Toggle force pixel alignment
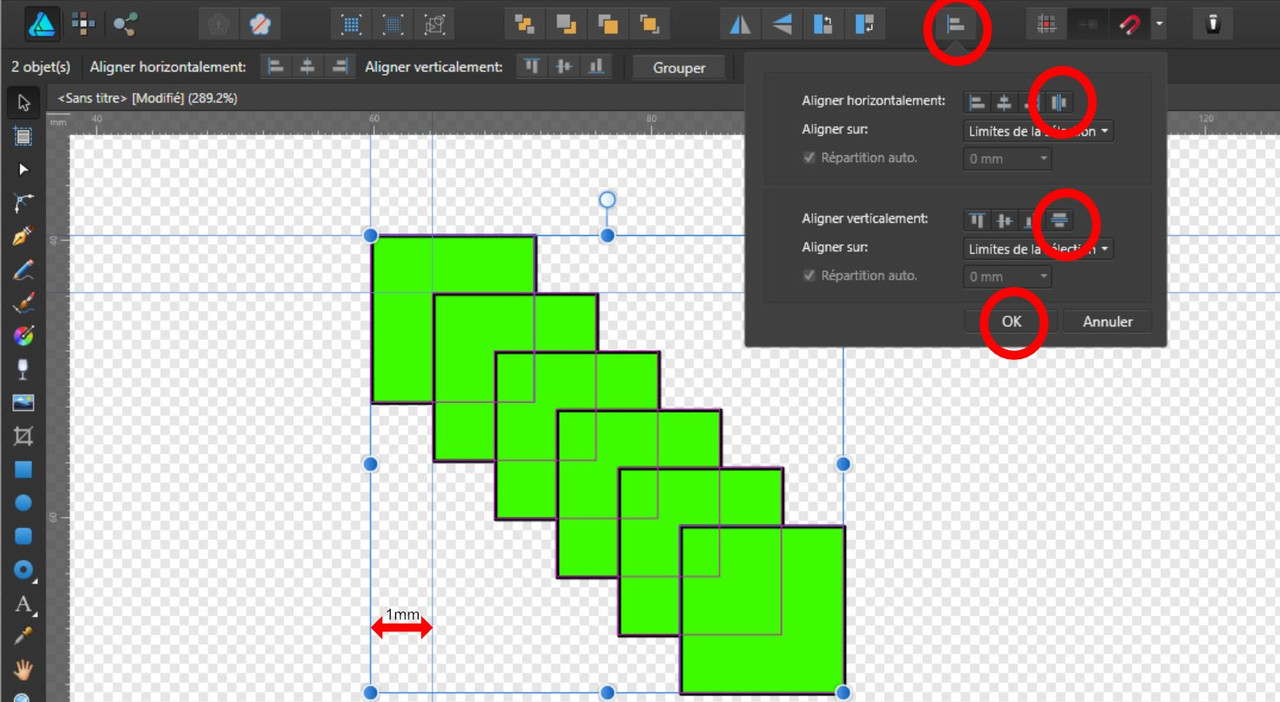The image size is (1280, 702). click(x=1046, y=23)
